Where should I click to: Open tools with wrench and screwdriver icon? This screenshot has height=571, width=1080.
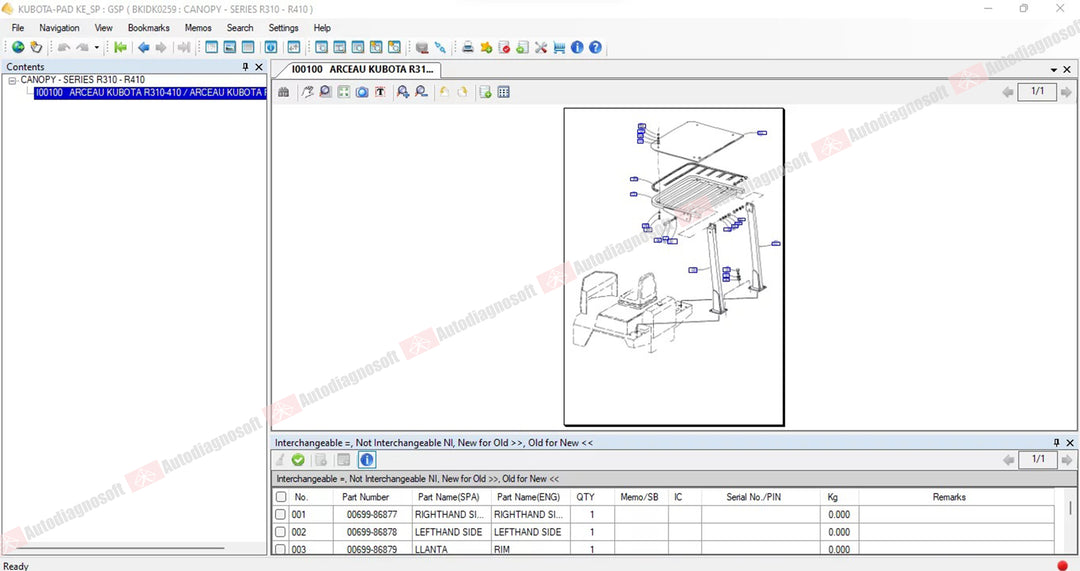coord(541,47)
